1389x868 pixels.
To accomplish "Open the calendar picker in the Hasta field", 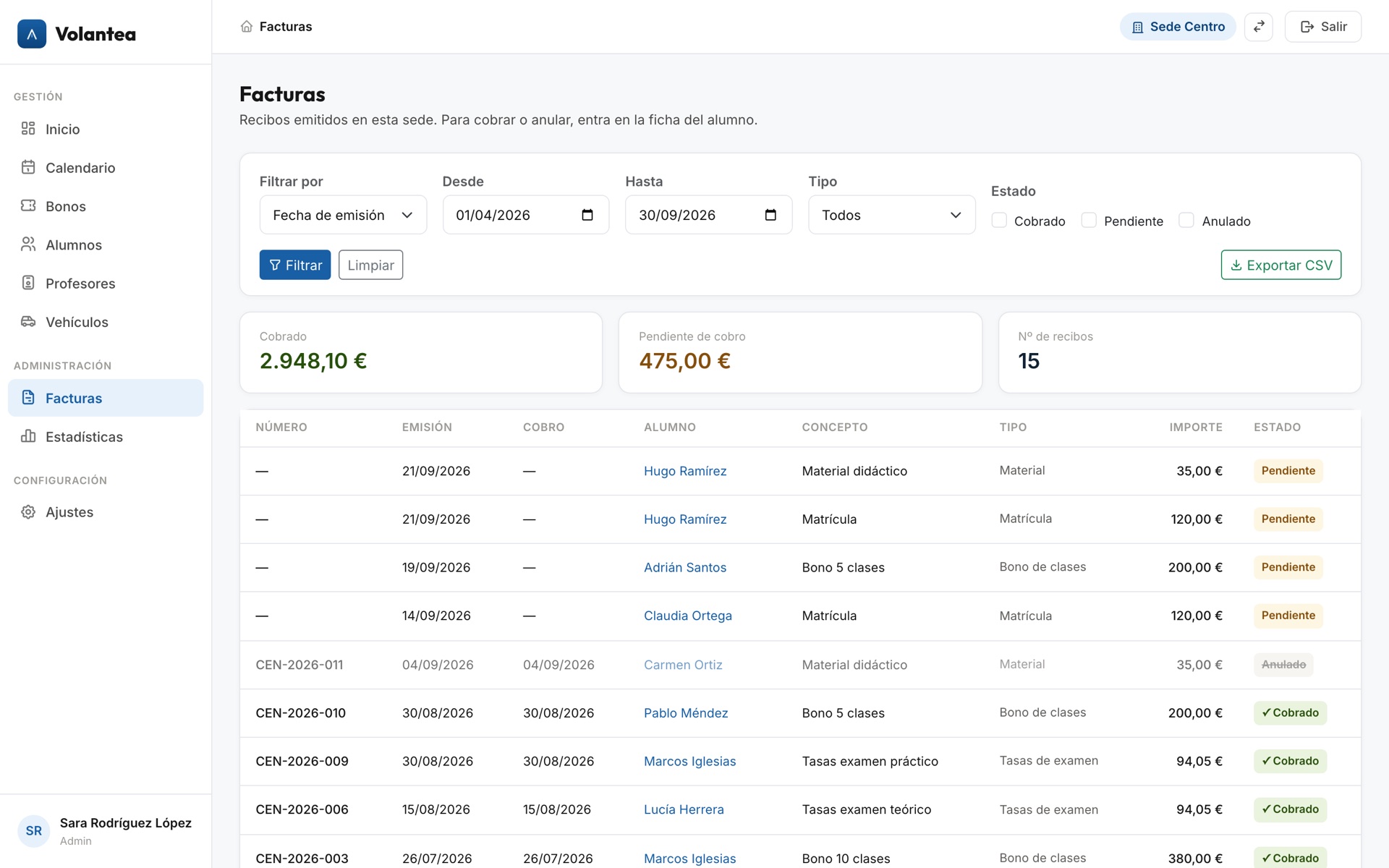I will coord(770,215).
